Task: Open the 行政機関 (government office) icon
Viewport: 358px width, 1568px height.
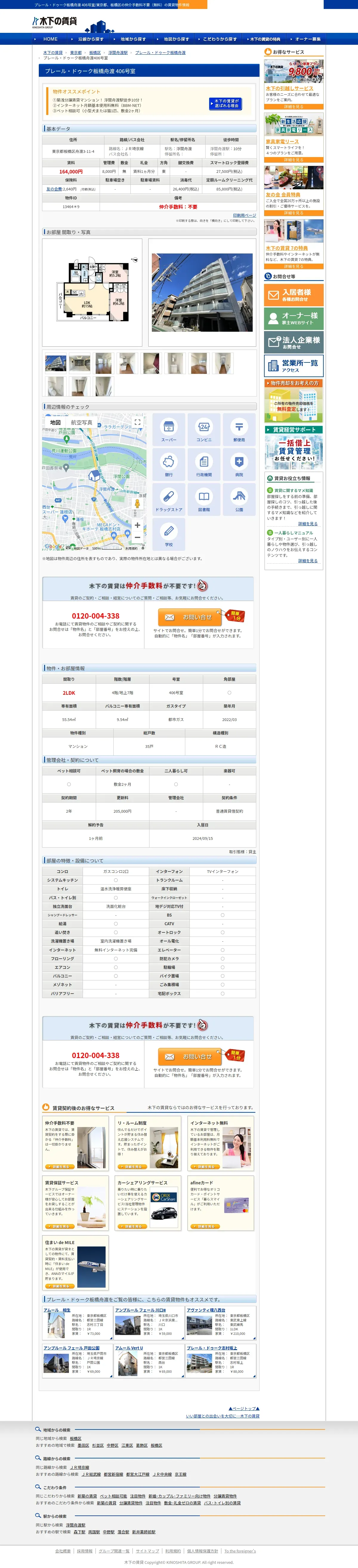Action: [x=204, y=465]
